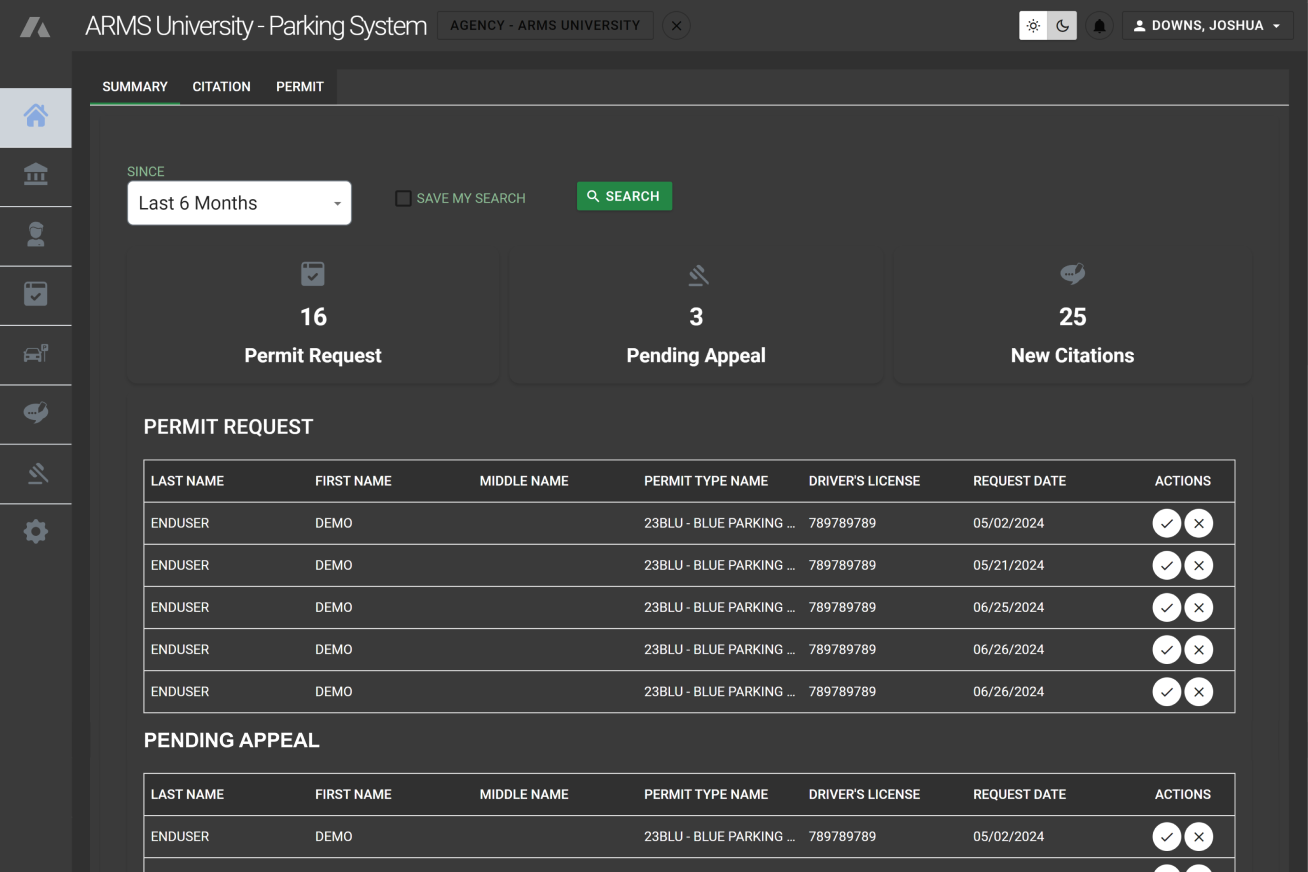Clear the agency filter with X button
Image resolution: width=1308 pixels, height=872 pixels.
pos(676,26)
